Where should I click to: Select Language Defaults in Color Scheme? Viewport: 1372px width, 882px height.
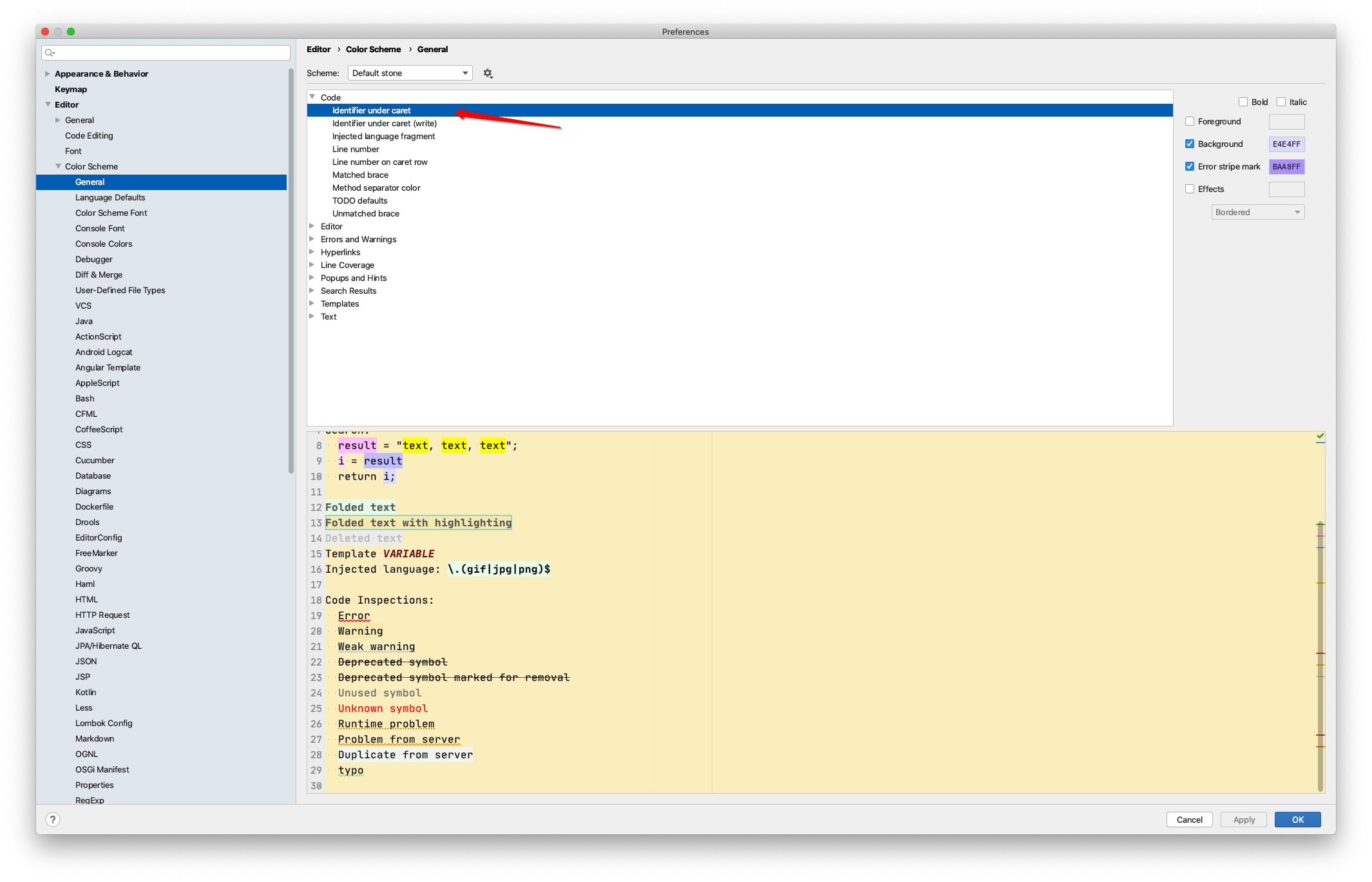[x=110, y=197]
